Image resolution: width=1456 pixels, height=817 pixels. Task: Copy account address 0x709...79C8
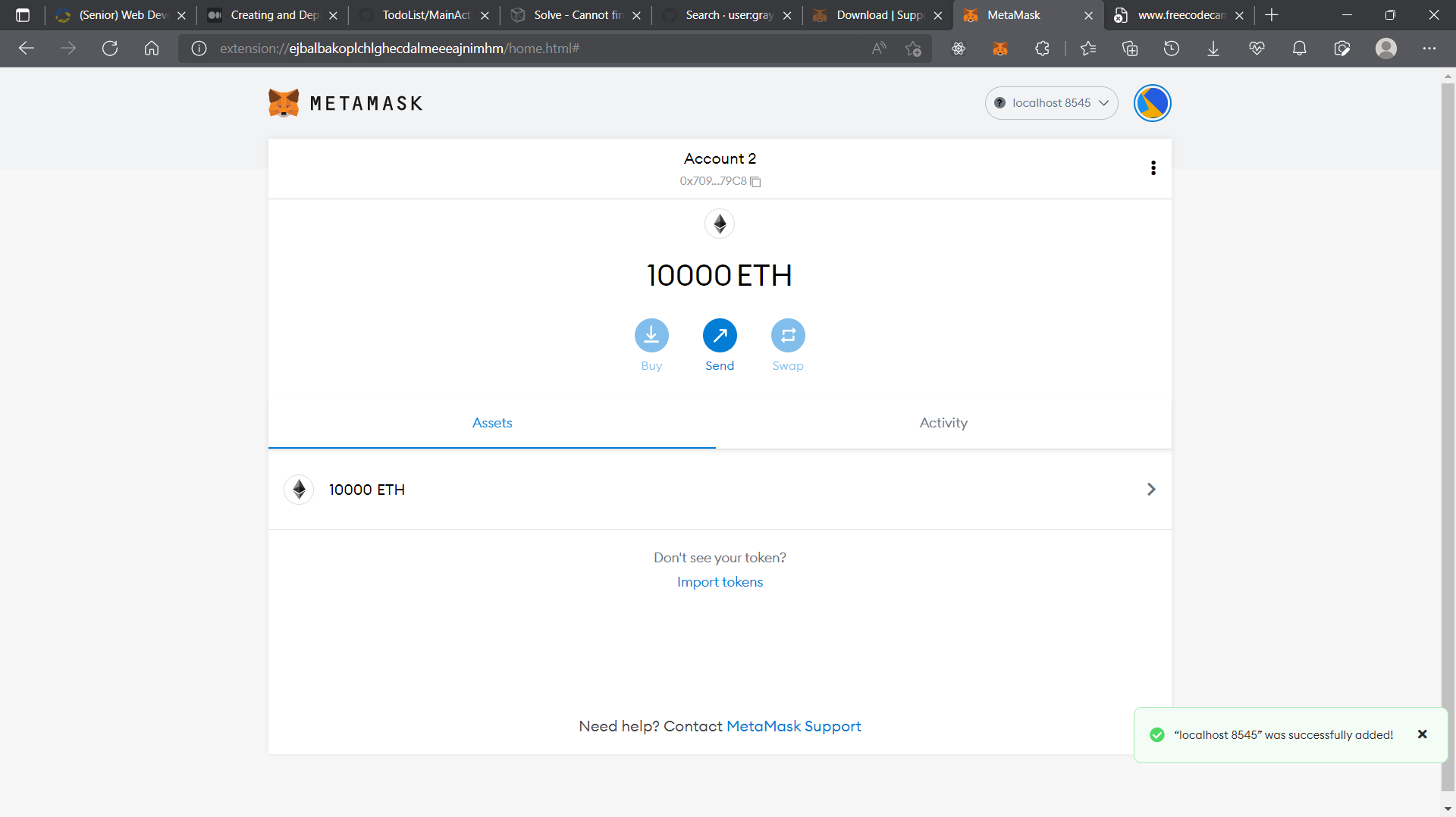[755, 181]
